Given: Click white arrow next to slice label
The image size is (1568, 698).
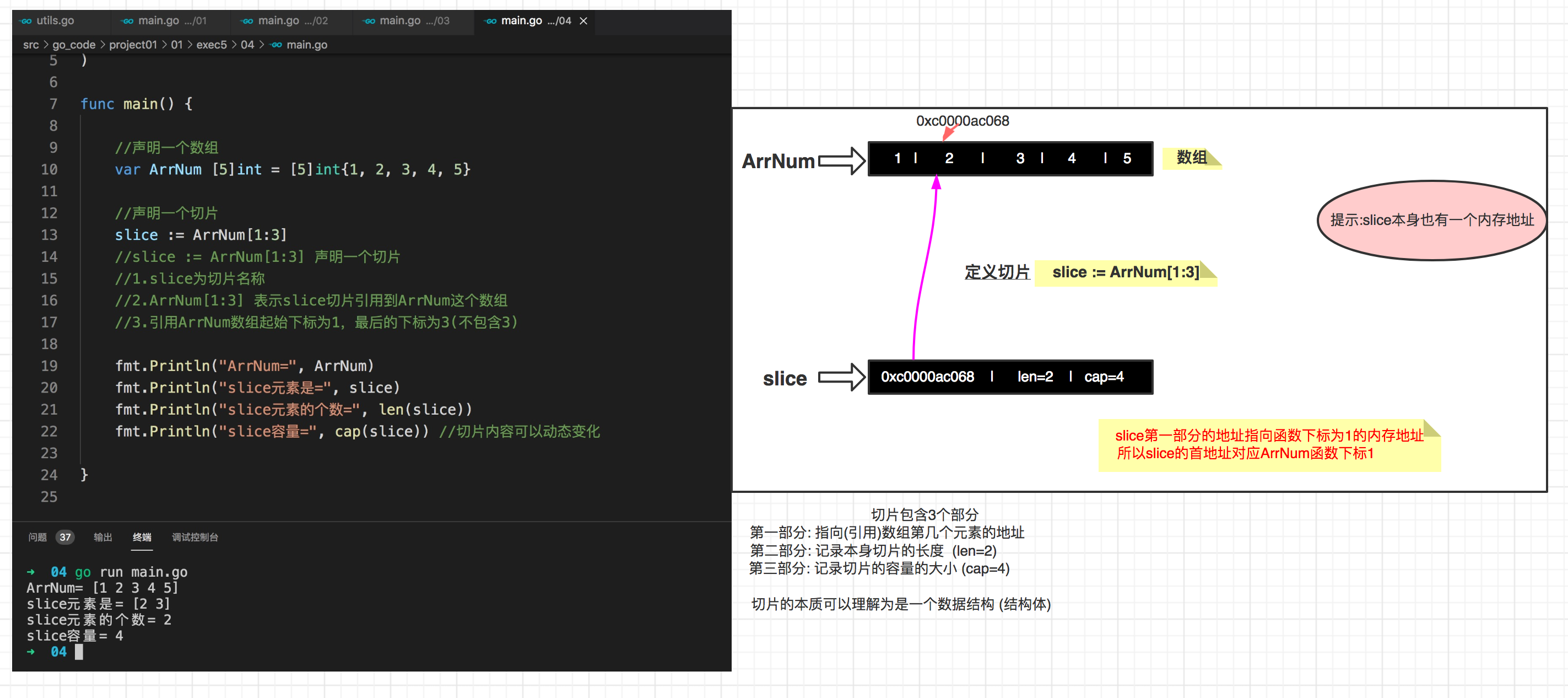Looking at the screenshot, I should [x=841, y=378].
